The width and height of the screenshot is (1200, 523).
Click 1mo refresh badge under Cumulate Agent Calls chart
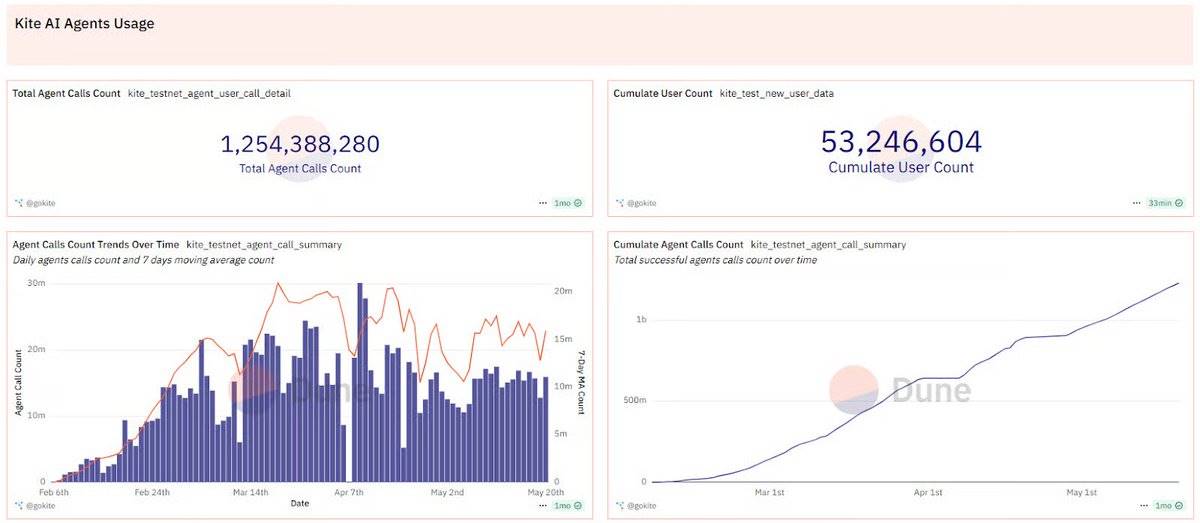click(1167, 505)
